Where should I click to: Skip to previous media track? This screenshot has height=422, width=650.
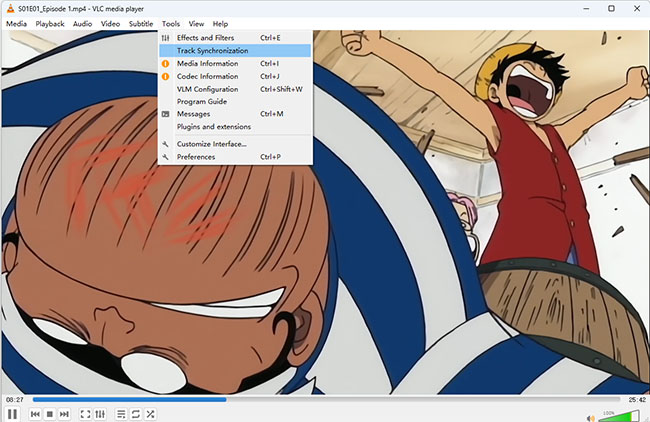coord(35,414)
